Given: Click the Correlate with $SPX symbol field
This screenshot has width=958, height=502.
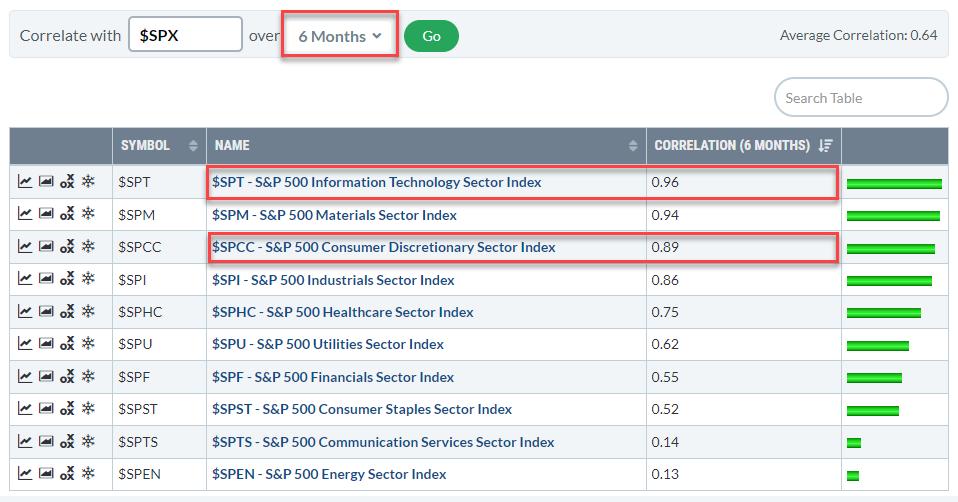Looking at the screenshot, I should point(185,35).
